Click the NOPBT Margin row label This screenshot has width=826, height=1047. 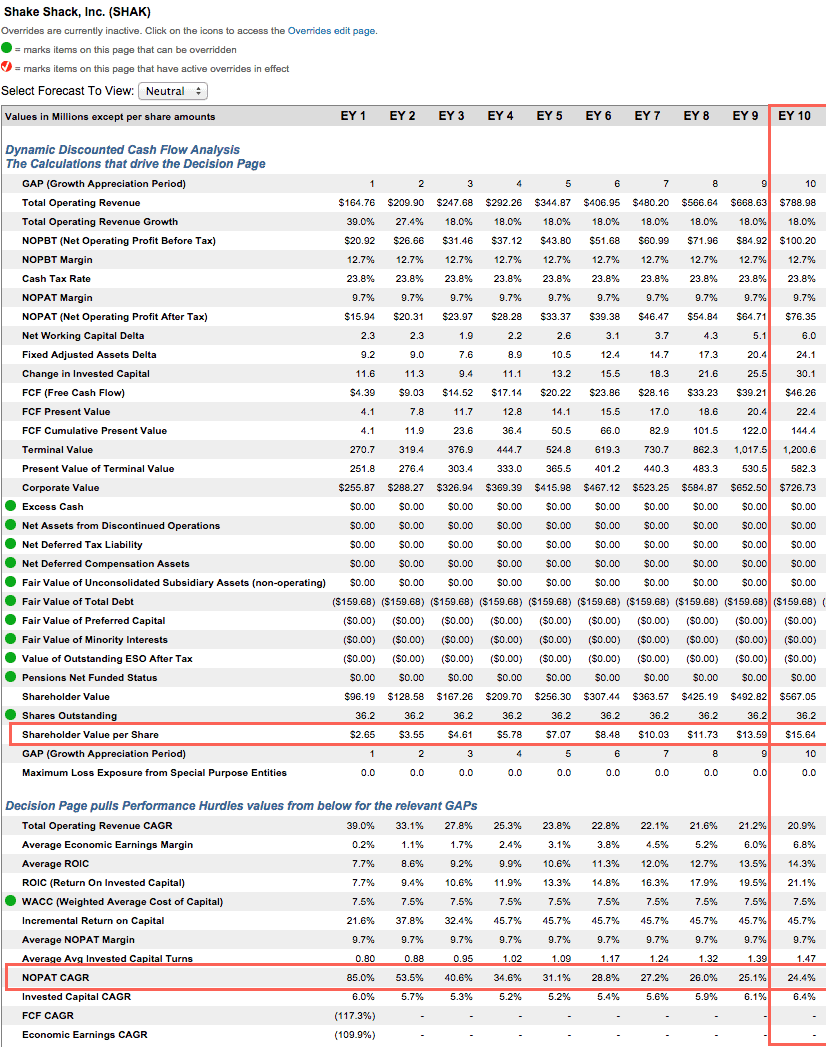pyautogui.click(x=57, y=260)
